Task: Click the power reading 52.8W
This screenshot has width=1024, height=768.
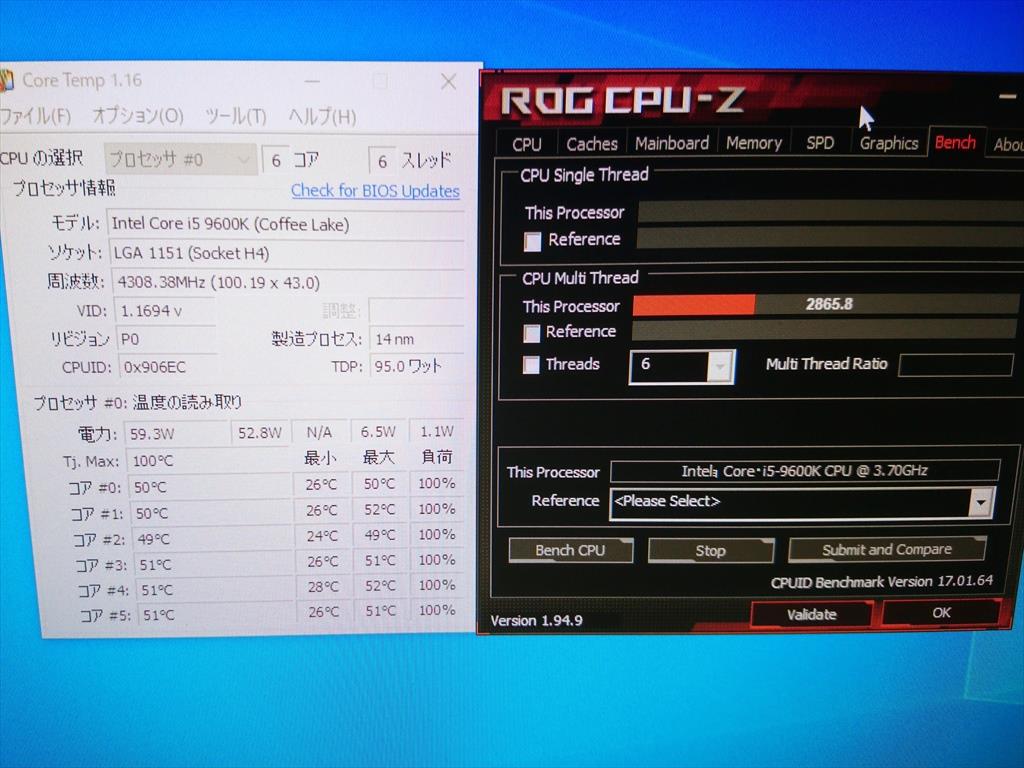Action: click(260, 433)
